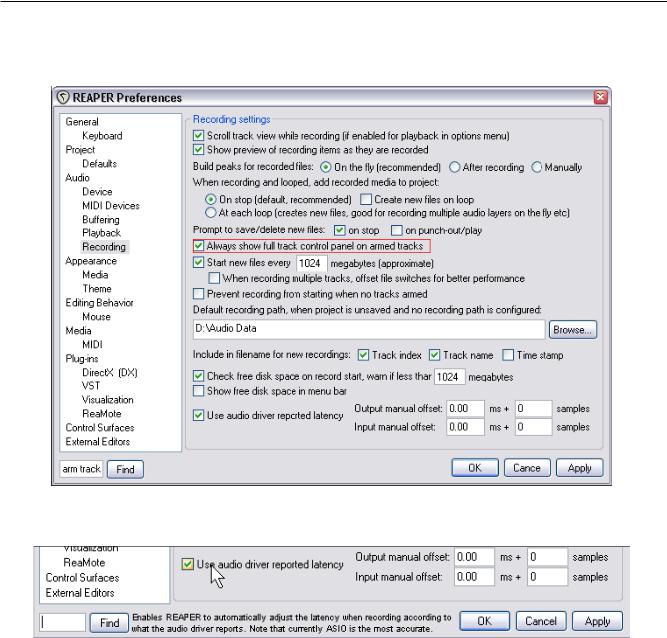The image size is (667, 638).
Task: Click the Browse... button
Action: tap(573, 330)
